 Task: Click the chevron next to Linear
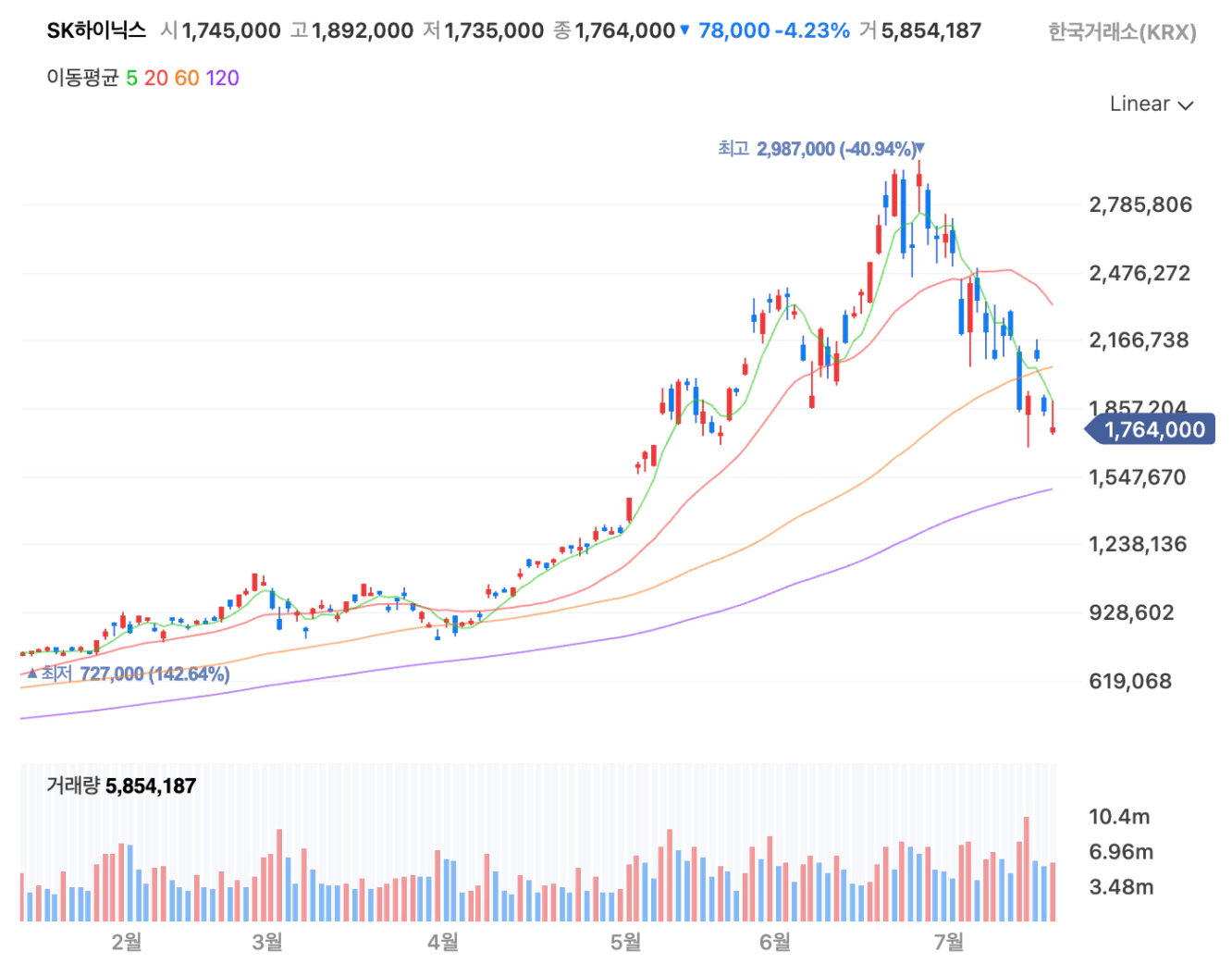(x=1186, y=105)
